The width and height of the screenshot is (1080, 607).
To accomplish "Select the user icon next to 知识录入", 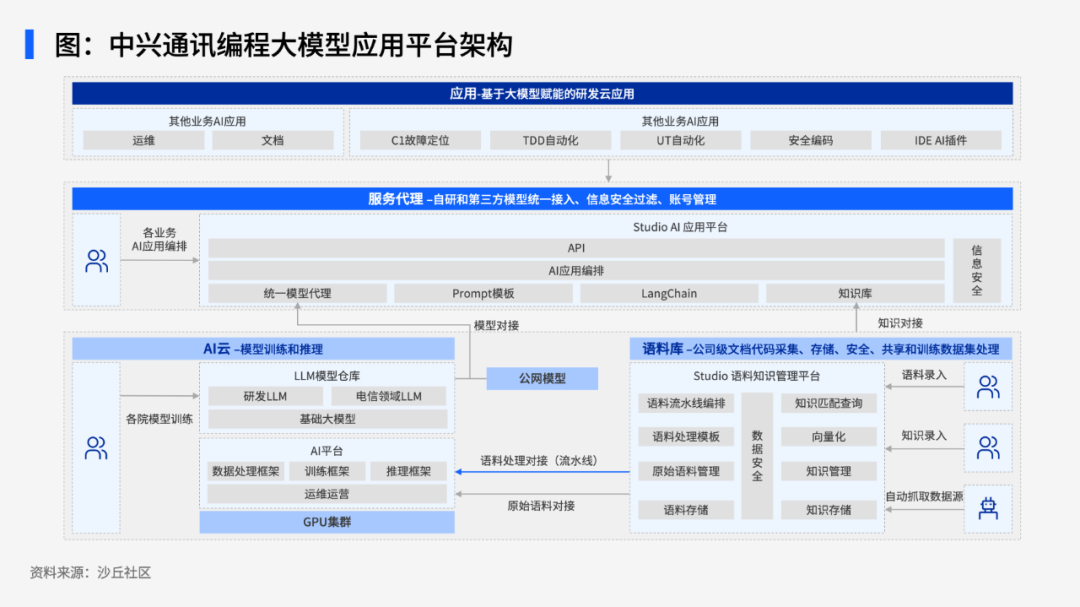I will point(988,447).
